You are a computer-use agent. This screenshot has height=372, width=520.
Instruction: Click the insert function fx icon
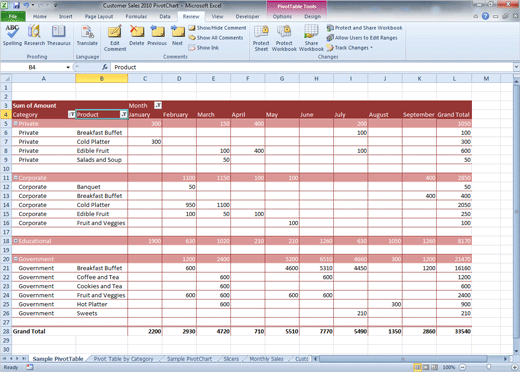coord(105,67)
